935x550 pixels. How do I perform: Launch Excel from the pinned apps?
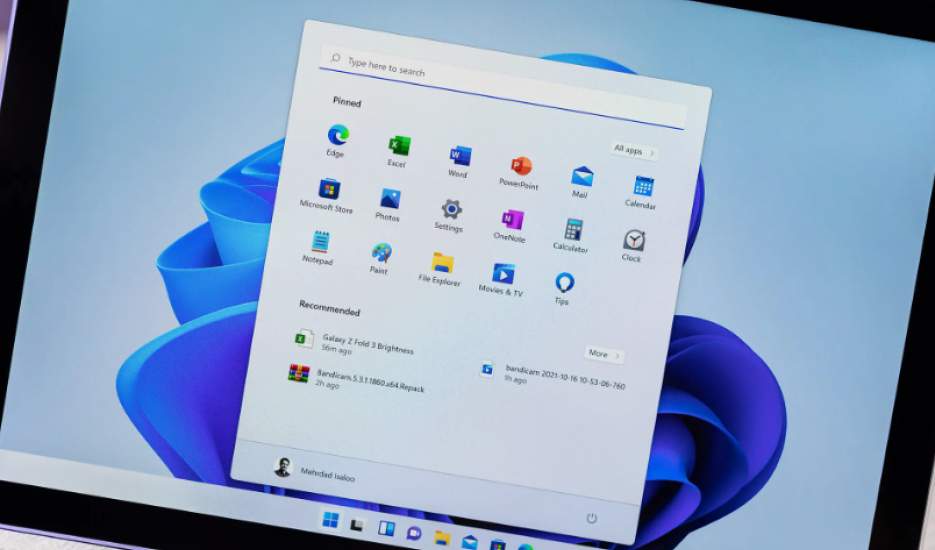(399, 146)
